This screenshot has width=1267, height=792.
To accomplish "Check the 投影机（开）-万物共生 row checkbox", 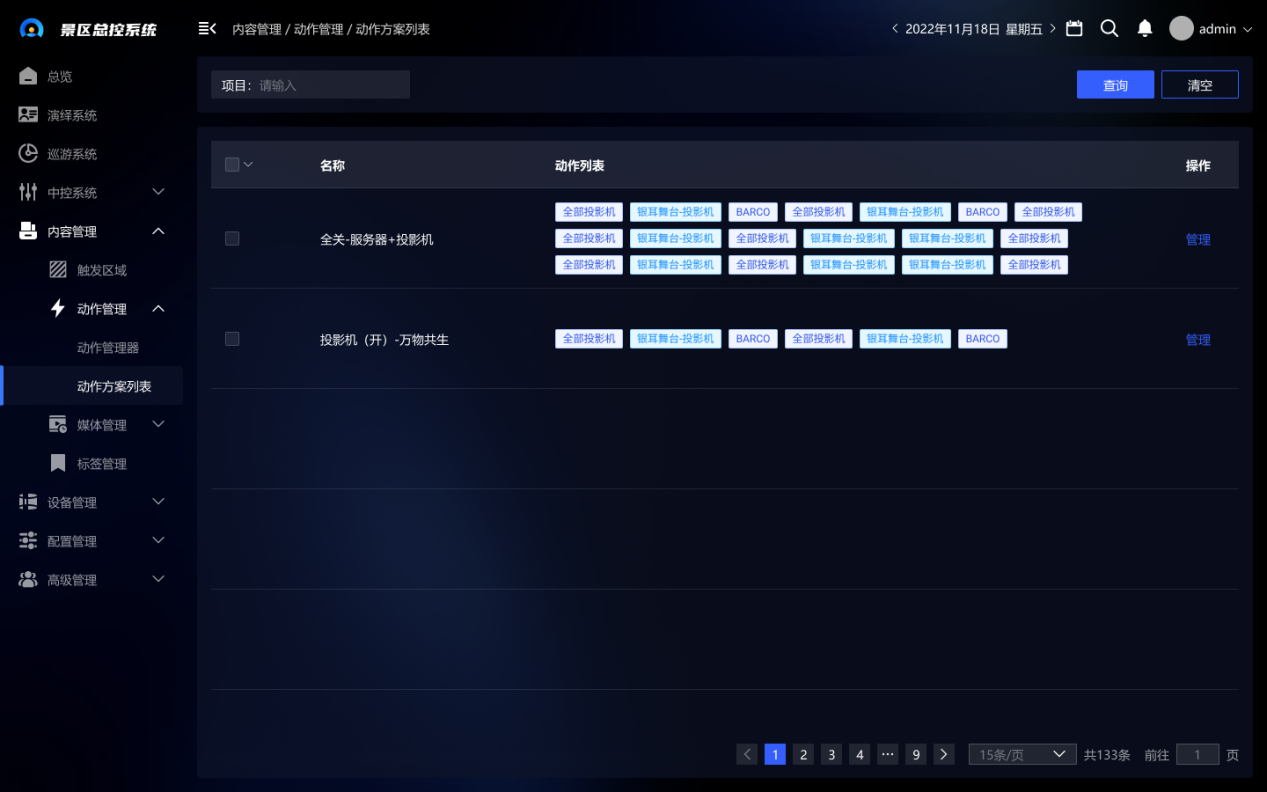I will [232, 339].
